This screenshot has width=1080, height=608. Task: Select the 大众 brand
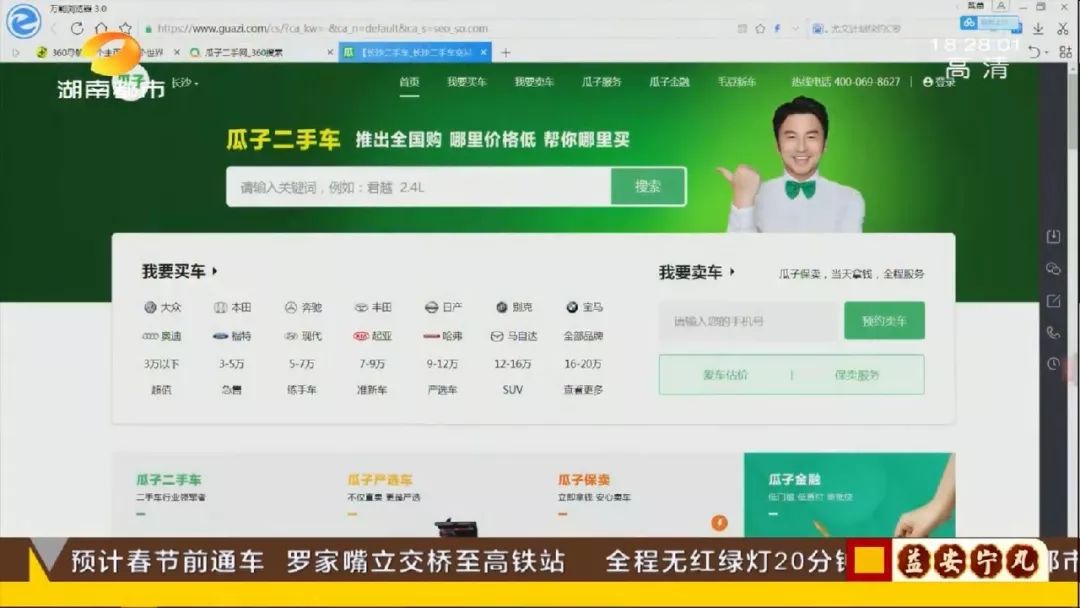click(163, 307)
